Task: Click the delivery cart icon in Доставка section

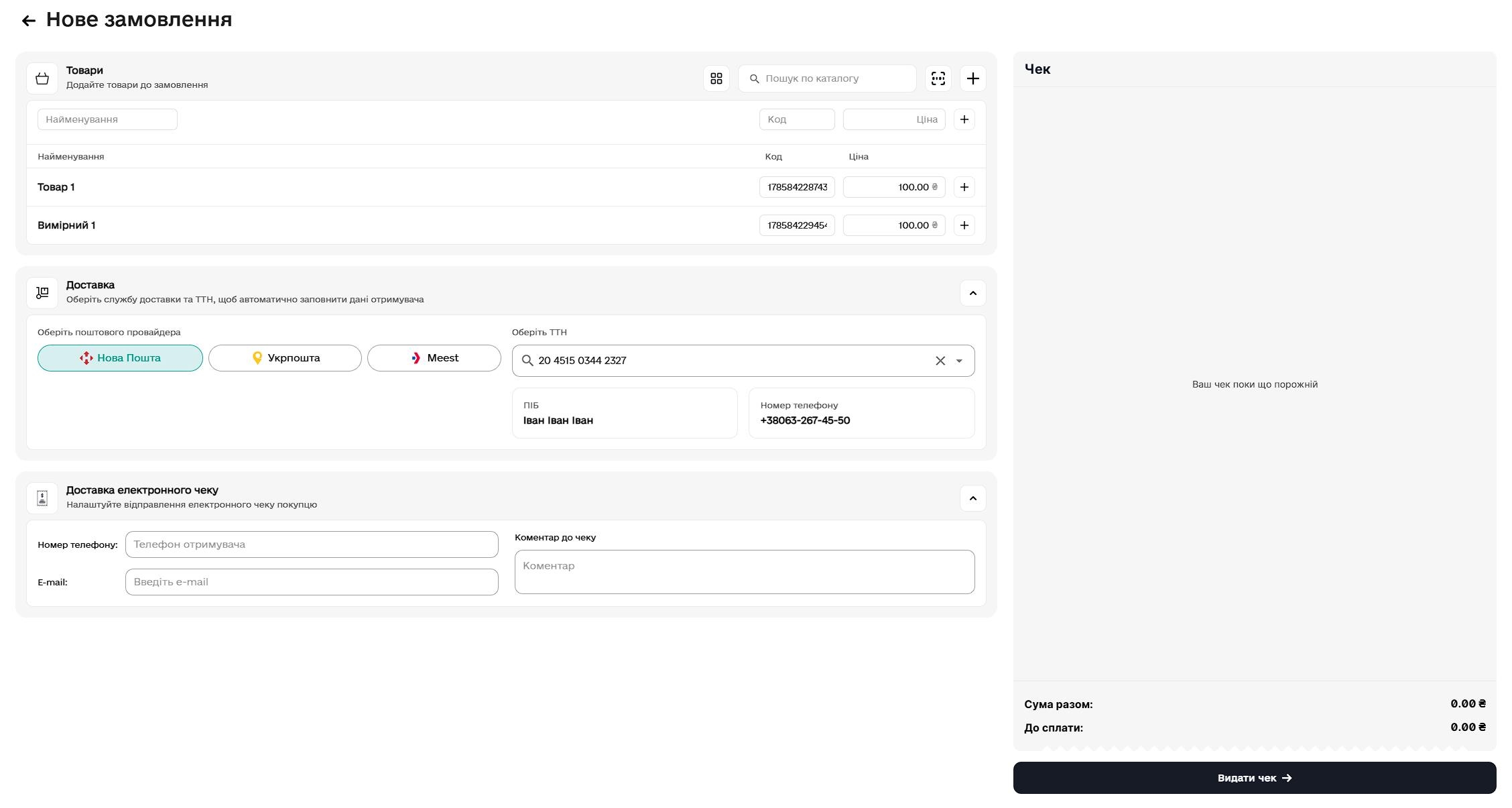Action: click(42, 293)
